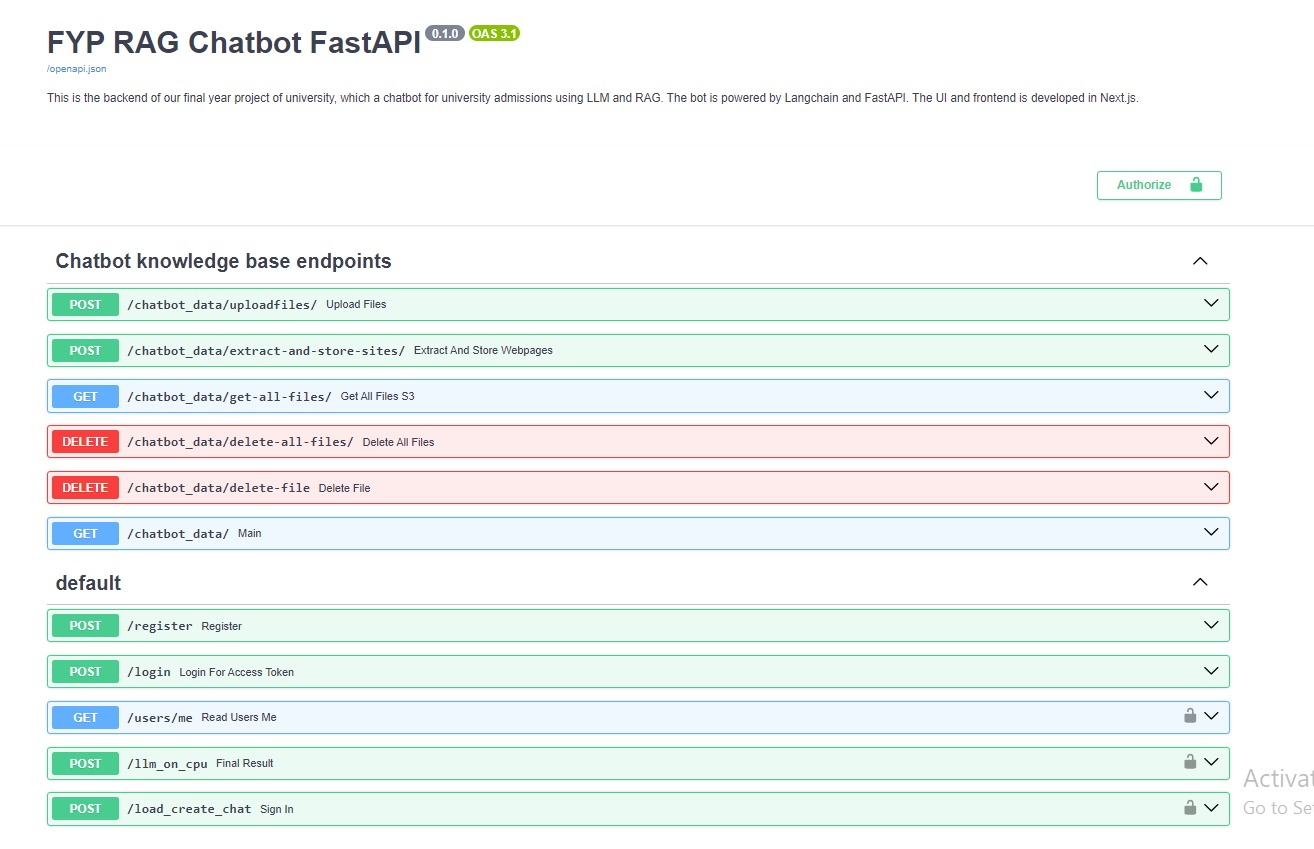Click the DELETE badge for delete-all-files
The image size is (1314, 849).
tap(86, 442)
